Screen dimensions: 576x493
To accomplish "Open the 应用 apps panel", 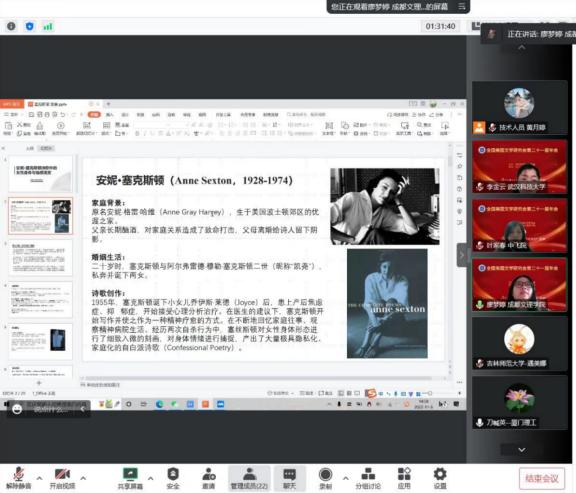I will click(x=404, y=478).
